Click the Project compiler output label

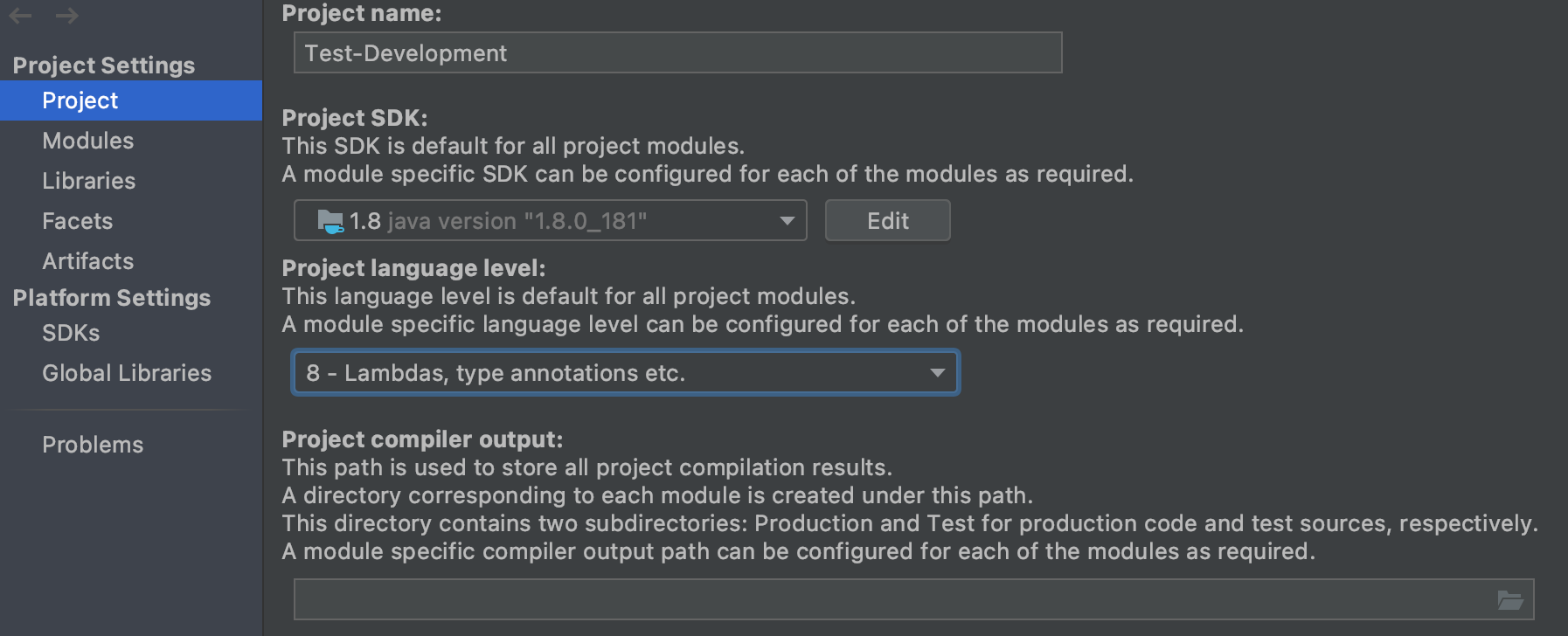[422, 439]
